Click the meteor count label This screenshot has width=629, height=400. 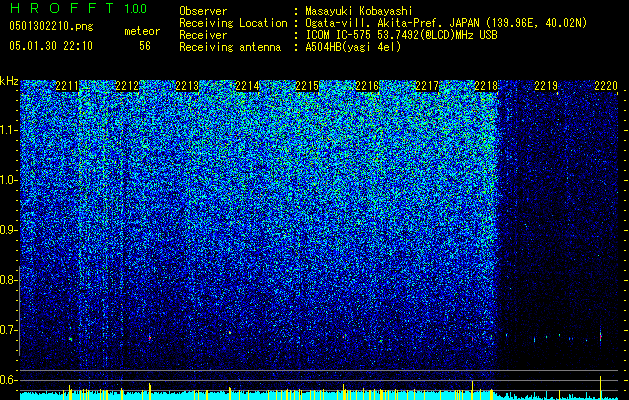click(x=142, y=31)
